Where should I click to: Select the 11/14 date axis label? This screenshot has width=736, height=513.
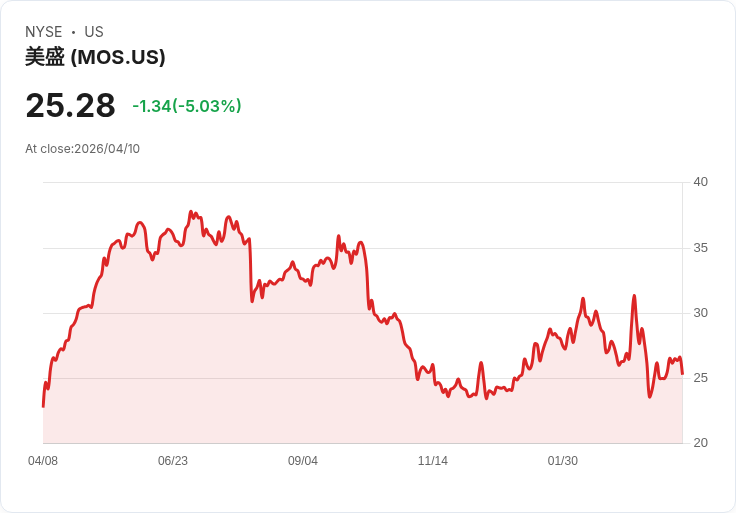click(433, 461)
